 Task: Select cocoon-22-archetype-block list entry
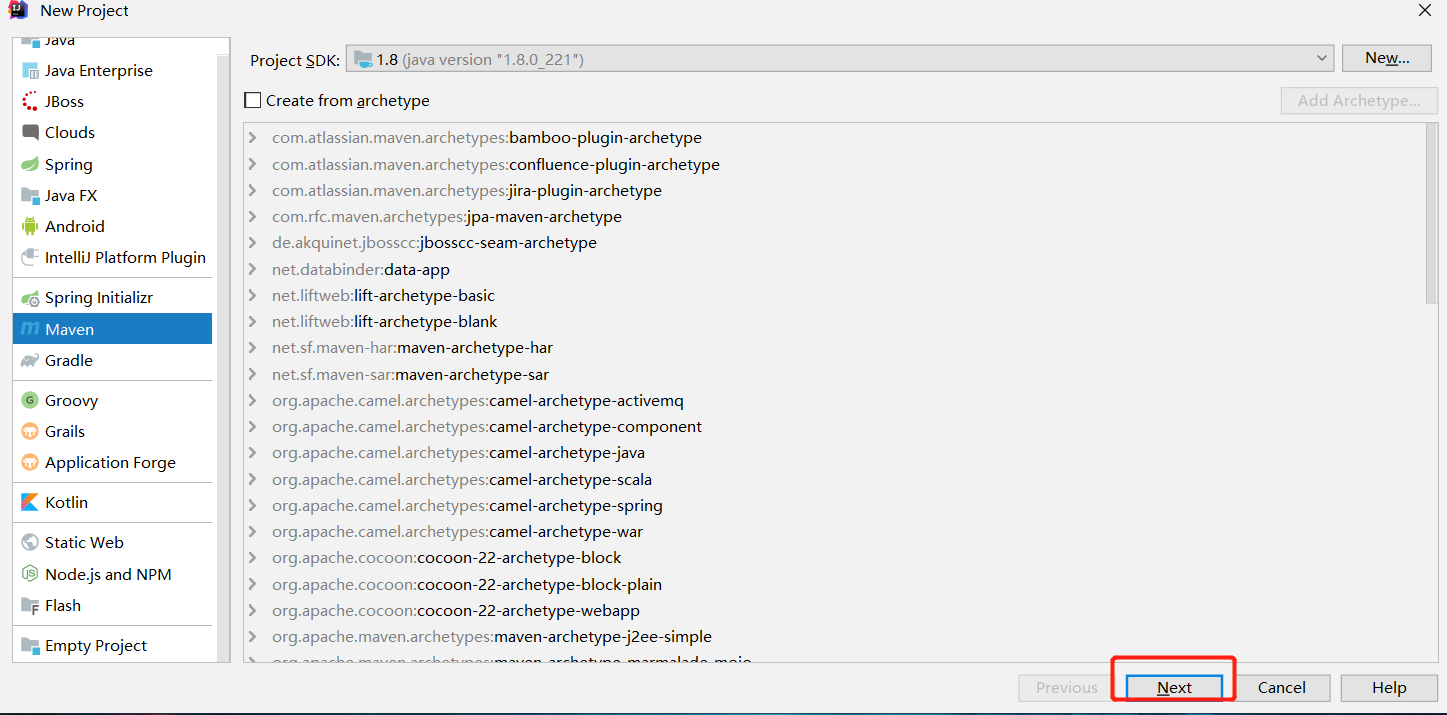(x=447, y=558)
